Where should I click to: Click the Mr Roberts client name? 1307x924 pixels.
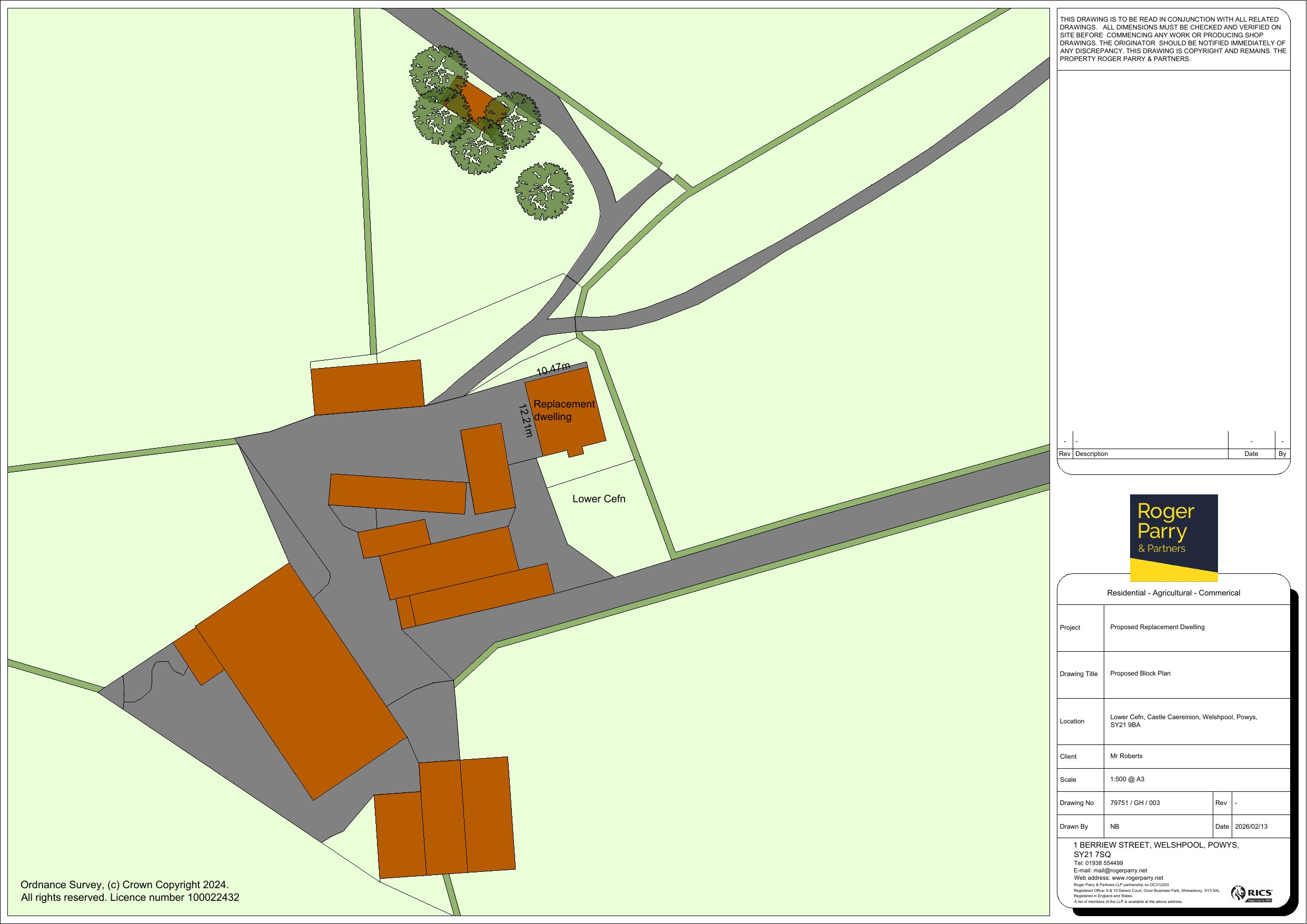(x=1126, y=756)
